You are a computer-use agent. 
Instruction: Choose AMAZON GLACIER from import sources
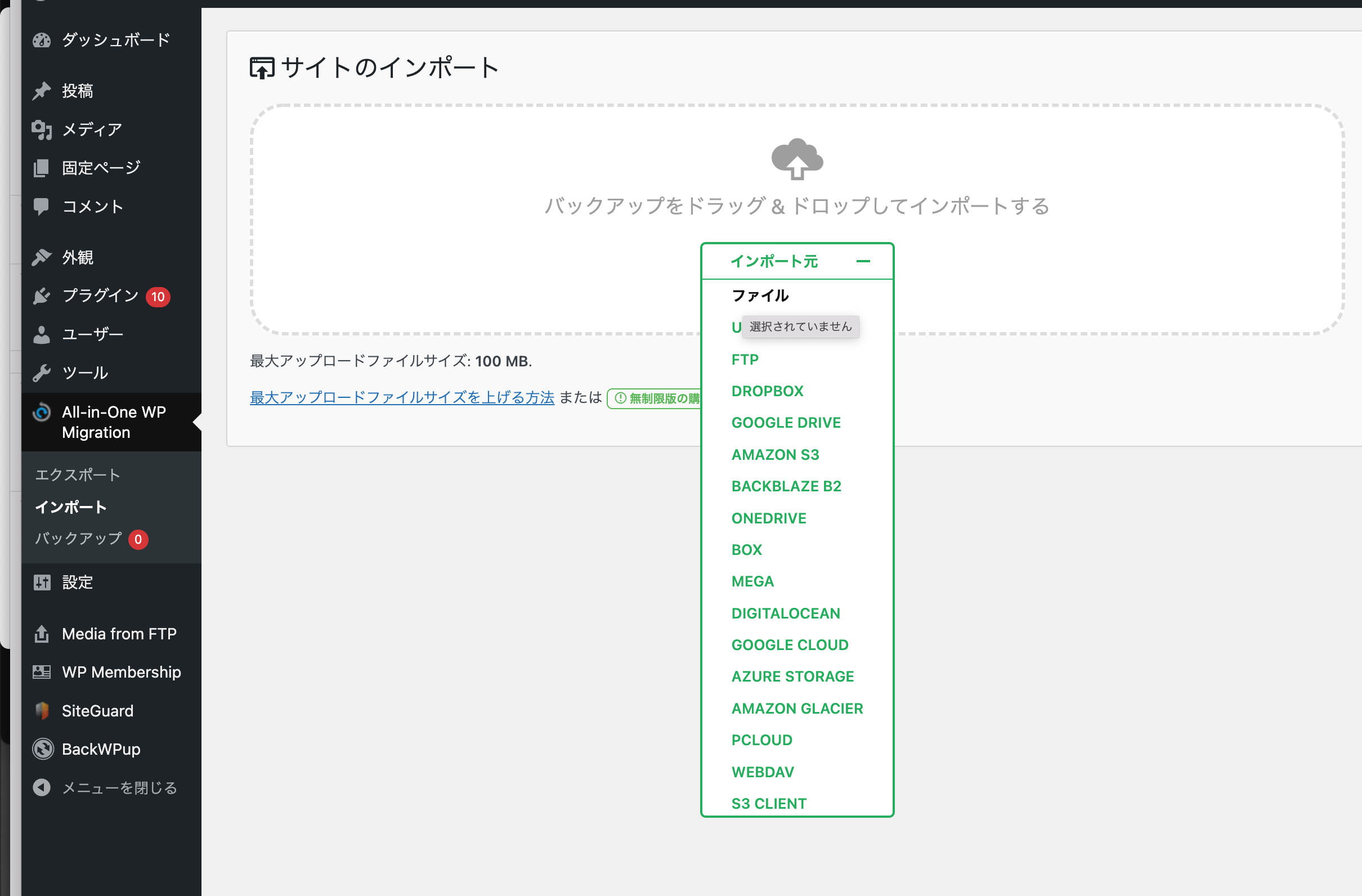pyautogui.click(x=797, y=708)
